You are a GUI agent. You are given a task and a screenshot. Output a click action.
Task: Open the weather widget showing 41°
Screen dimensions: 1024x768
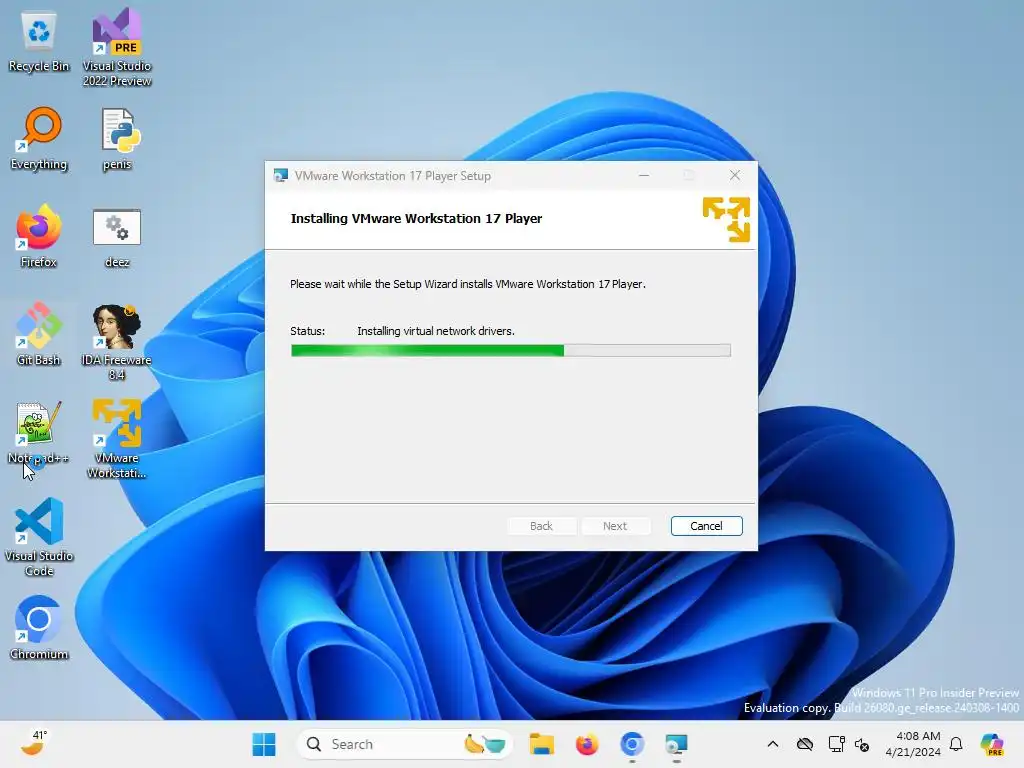pyautogui.click(x=34, y=743)
